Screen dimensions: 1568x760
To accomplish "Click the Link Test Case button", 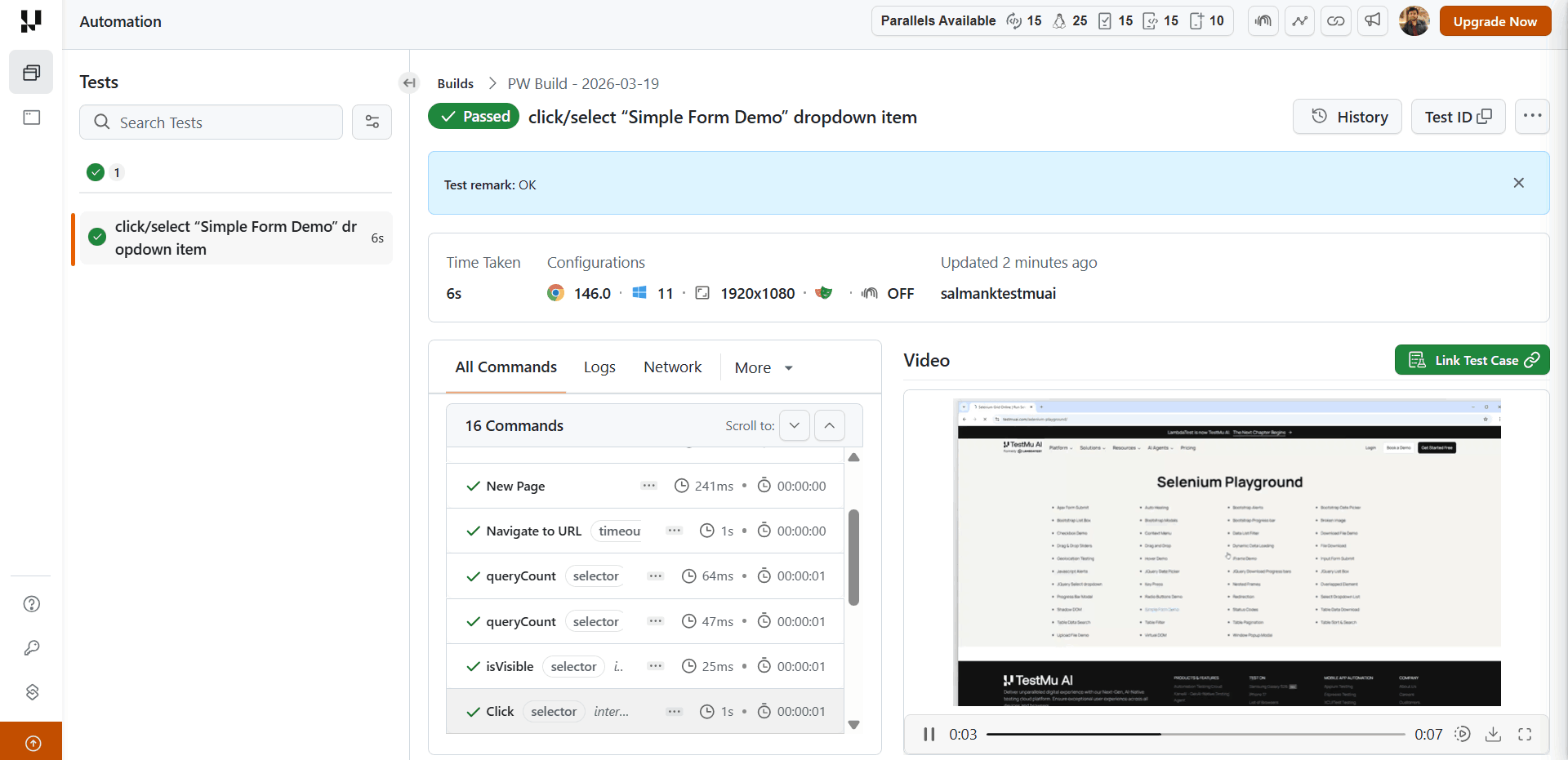I will (x=1472, y=359).
